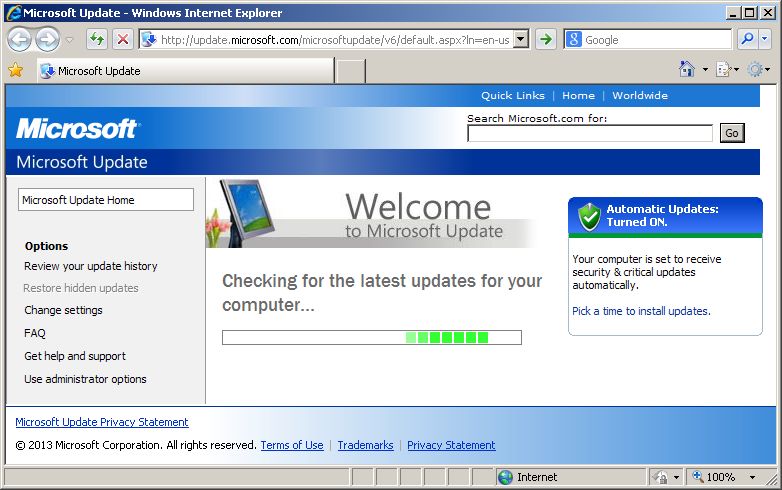Select Microsoft Update Home in sidebar
Image resolution: width=782 pixels, height=490 pixels.
pos(106,199)
